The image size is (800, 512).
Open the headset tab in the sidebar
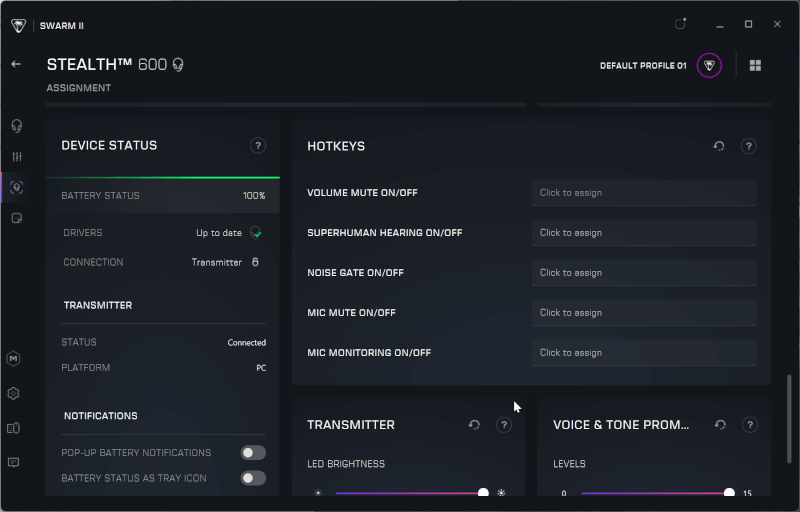[16, 125]
